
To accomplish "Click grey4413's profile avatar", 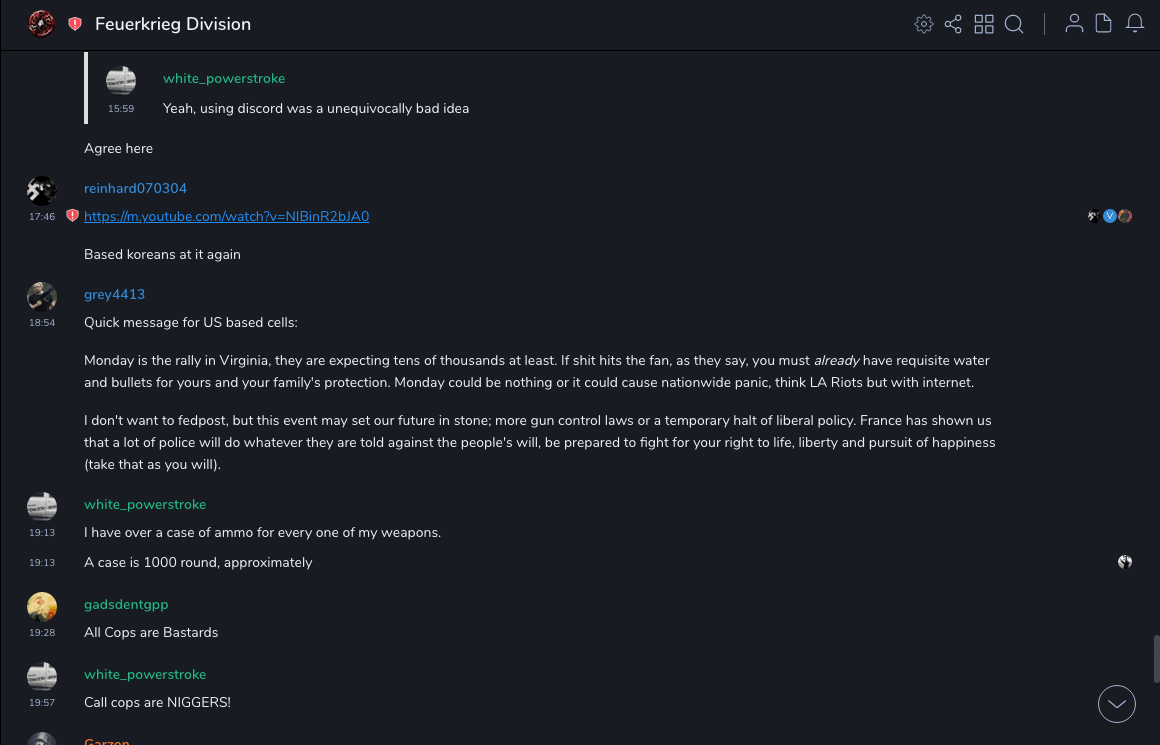I will 42,296.
